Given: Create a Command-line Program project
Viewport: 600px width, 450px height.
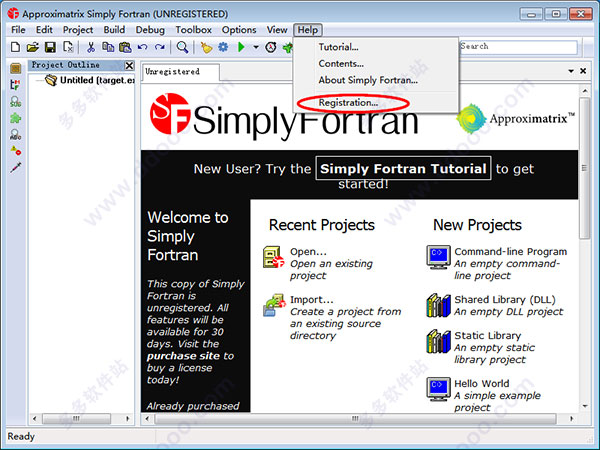Looking at the screenshot, I should pos(510,252).
